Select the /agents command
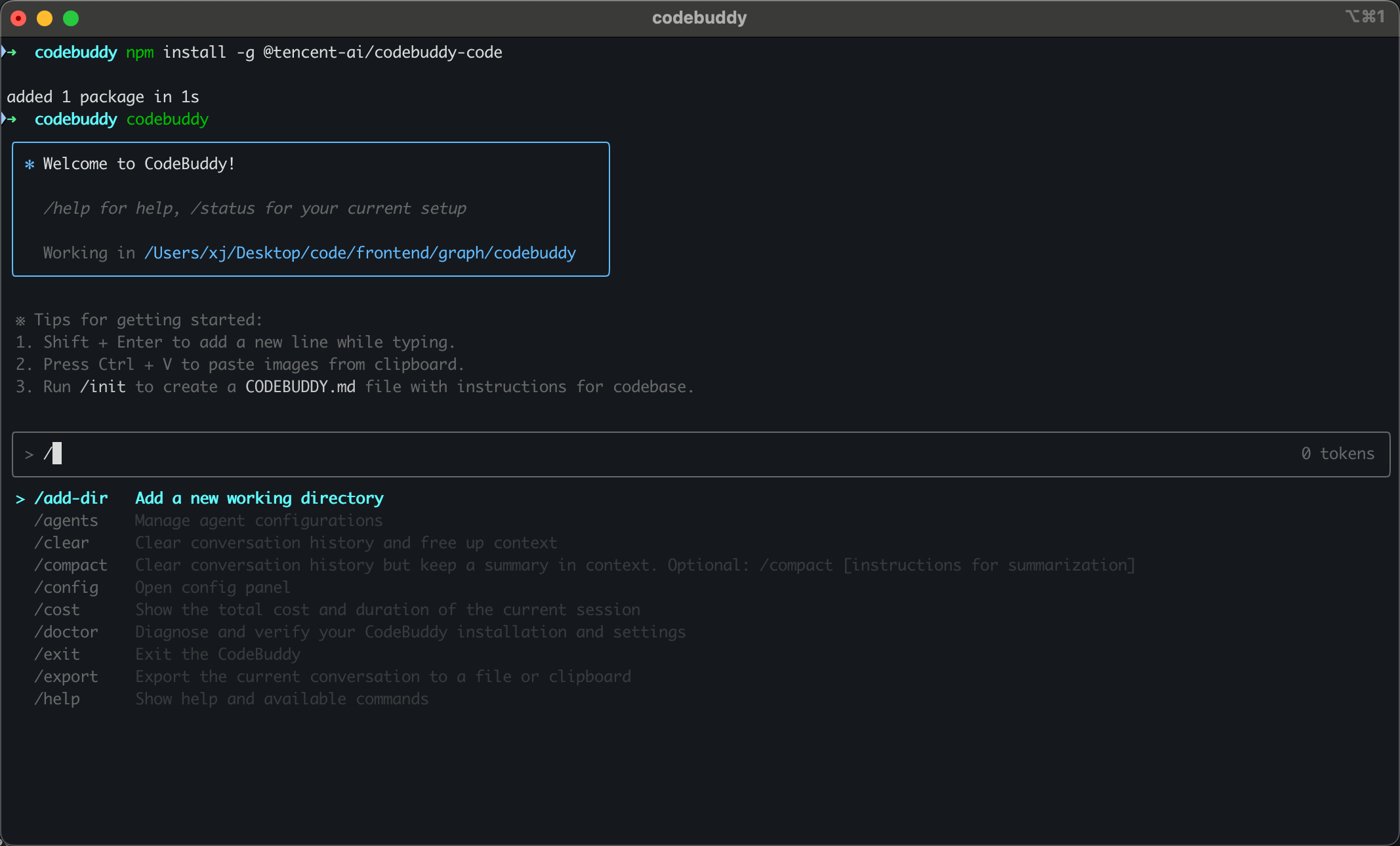 [x=66, y=521]
